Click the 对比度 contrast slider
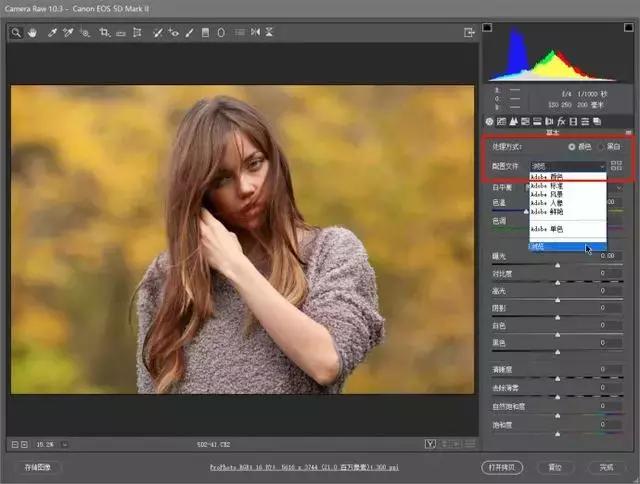Image resolution: width=640 pixels, height=484 pixels. coord(558,283)
